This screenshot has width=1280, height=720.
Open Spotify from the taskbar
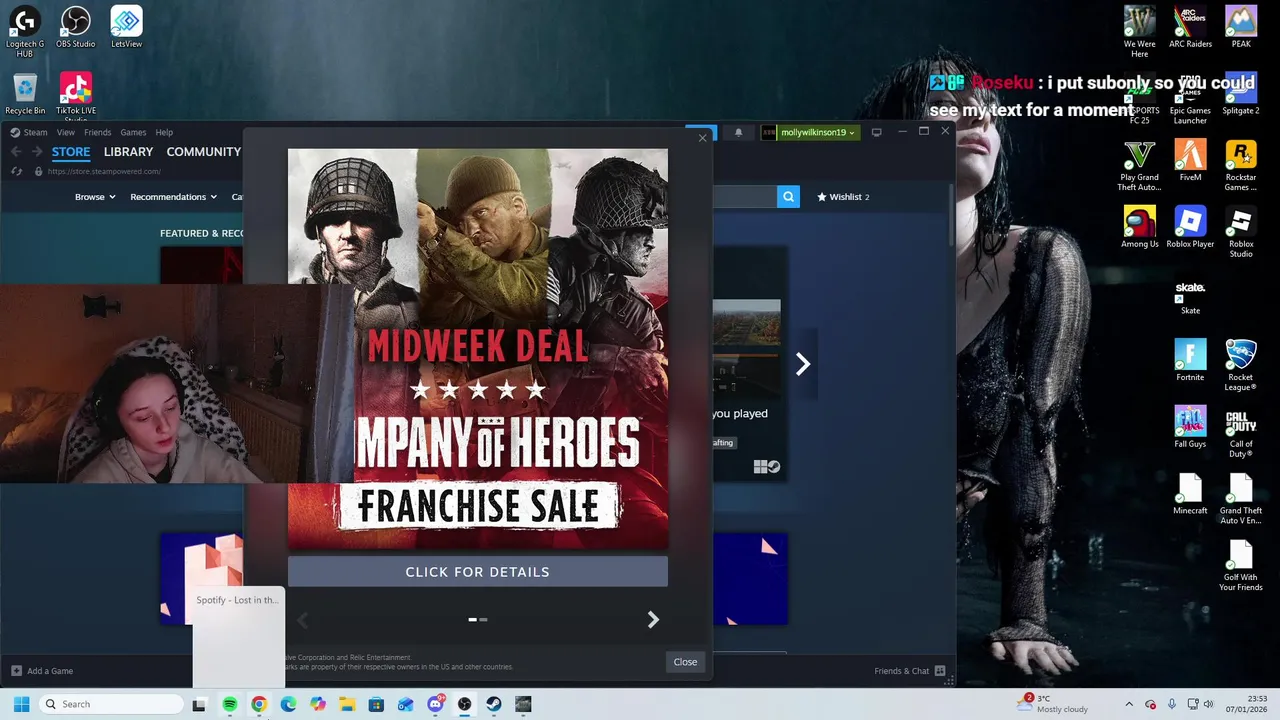(x=229, y=704)
